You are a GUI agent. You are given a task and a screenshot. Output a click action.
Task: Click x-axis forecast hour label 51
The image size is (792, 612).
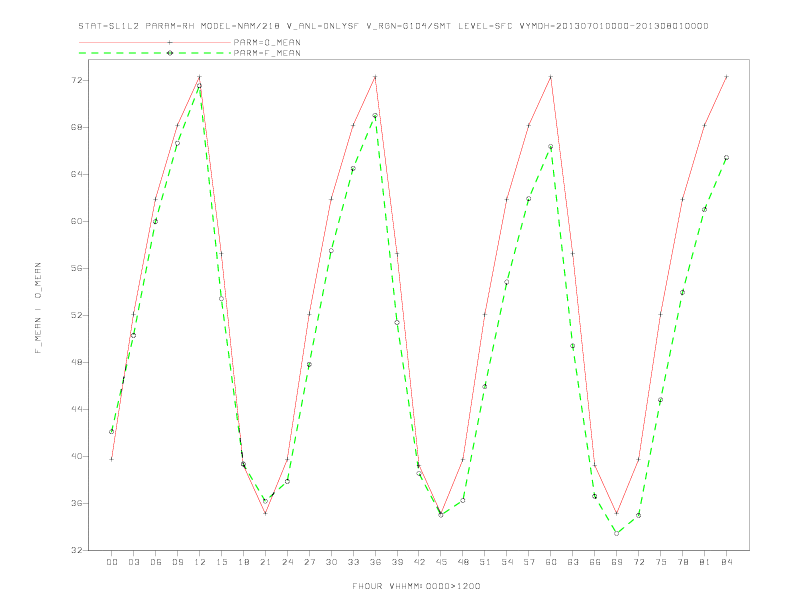[485, 562]
